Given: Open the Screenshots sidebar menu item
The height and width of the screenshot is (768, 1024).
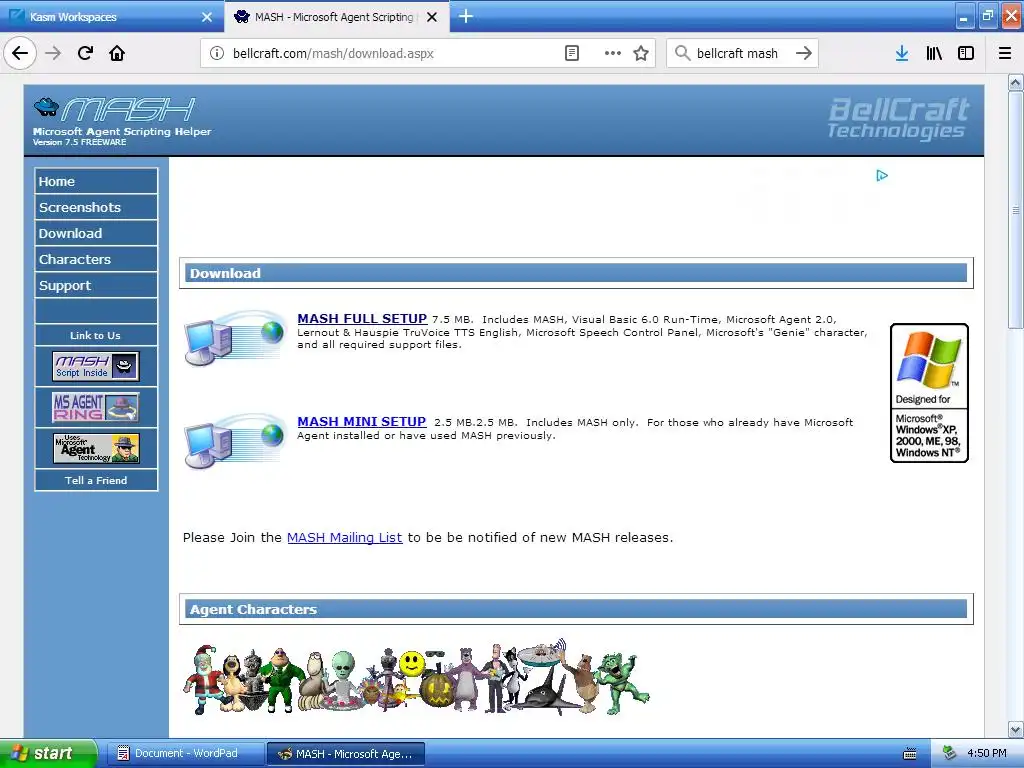Looking at the screenshot, I should 96,207.
